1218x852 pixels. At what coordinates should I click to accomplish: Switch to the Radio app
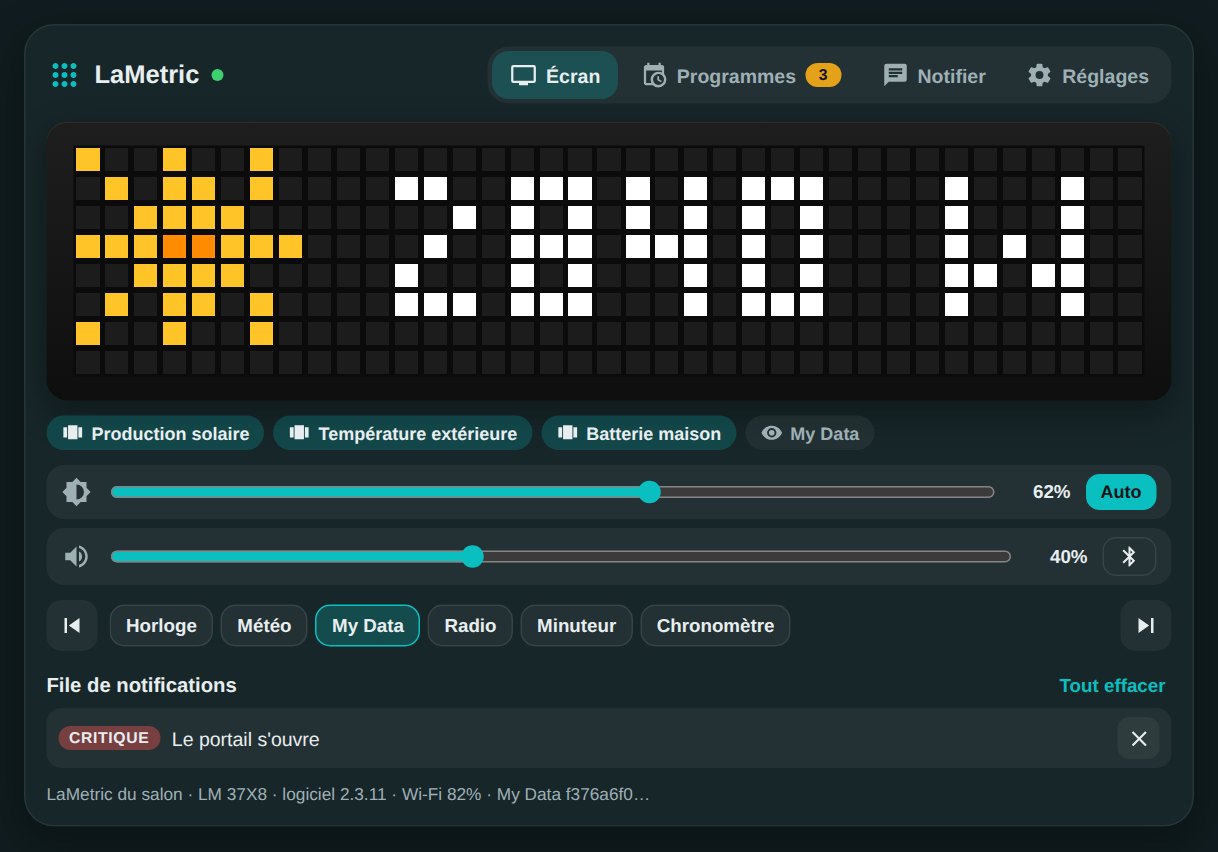tap(470, 626)
